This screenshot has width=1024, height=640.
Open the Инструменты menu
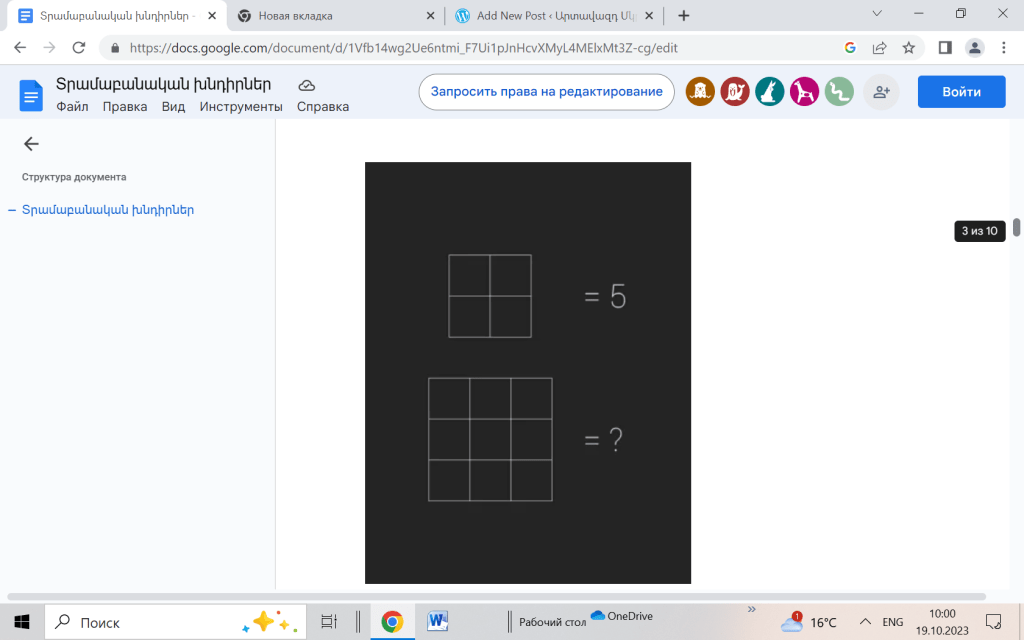point(241,107)
